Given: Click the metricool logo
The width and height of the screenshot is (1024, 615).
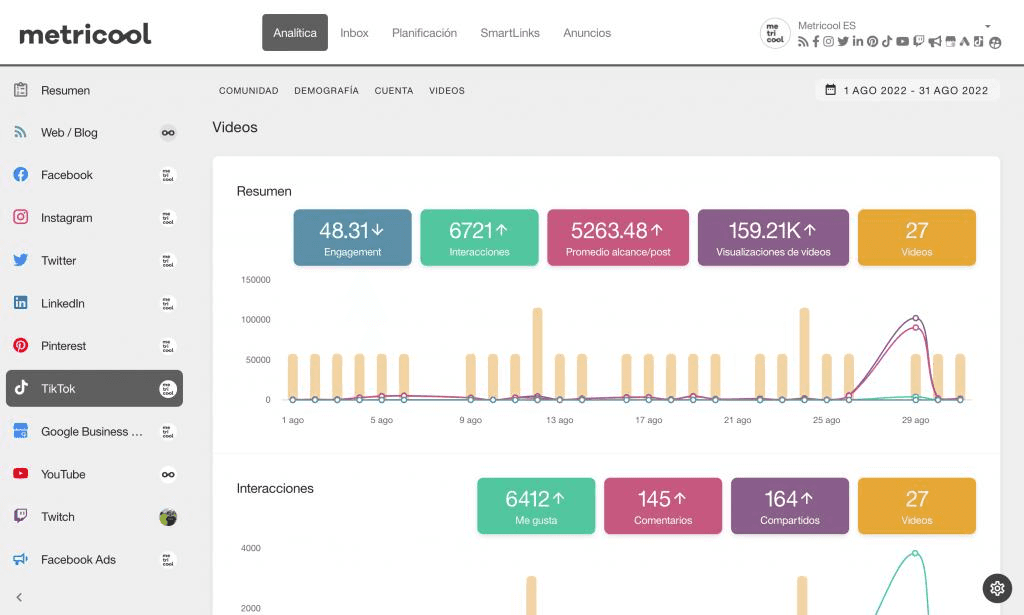Looking at the screenshot, I should click(85, 34).
